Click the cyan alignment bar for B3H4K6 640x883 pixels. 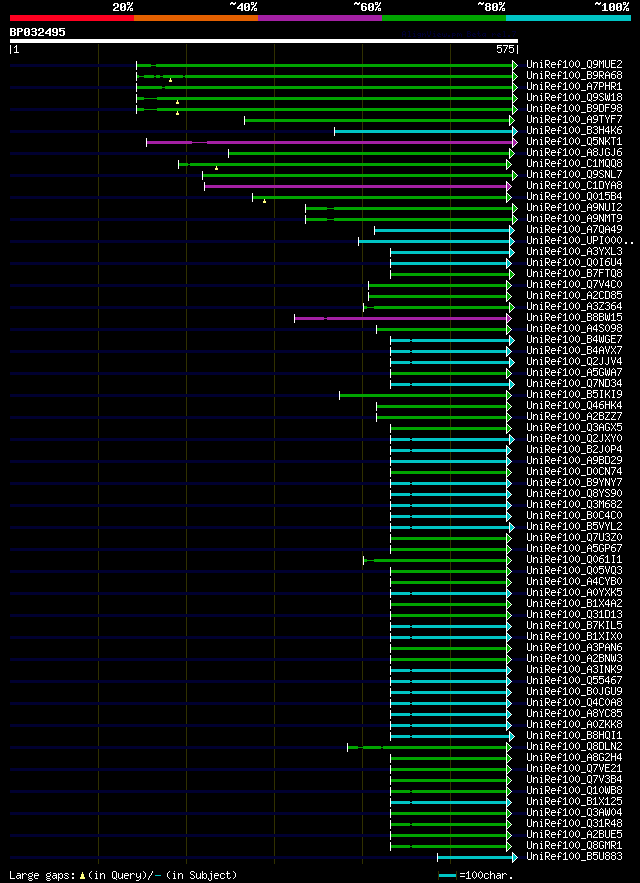(424, 131)
